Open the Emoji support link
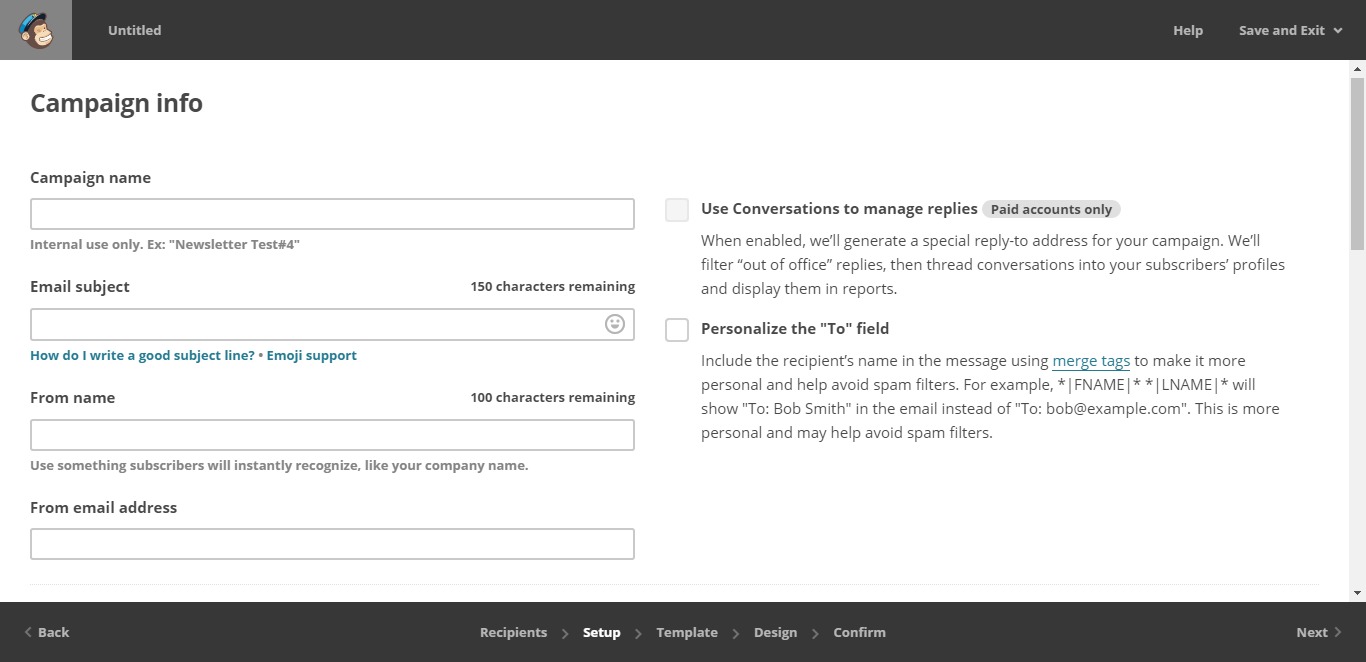This screenshot has height=662, width=1366. (x=311, y=355)
